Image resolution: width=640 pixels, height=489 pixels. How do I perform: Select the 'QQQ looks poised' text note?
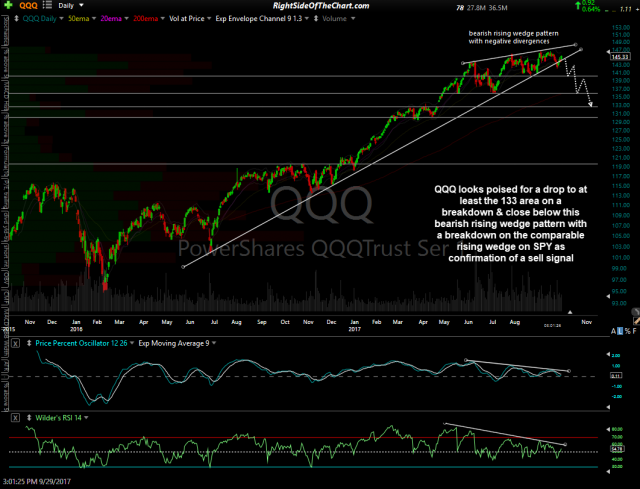tap(510, 224)
